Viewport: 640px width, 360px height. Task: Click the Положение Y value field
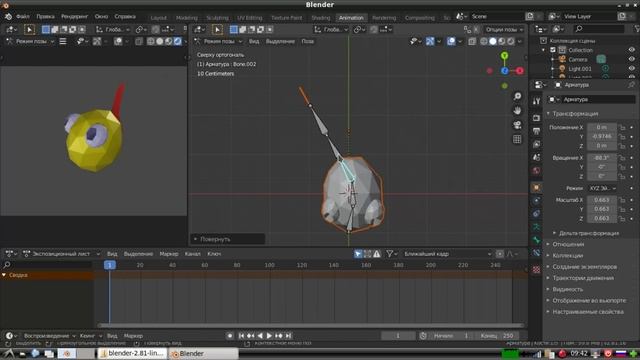(x=602, y=136)
